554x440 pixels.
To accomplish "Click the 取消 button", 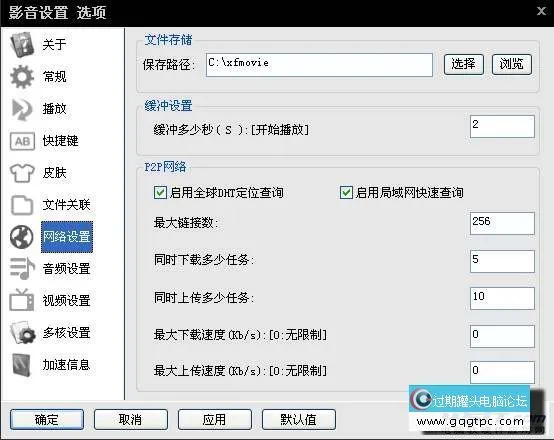I will [x=131, y=420].
